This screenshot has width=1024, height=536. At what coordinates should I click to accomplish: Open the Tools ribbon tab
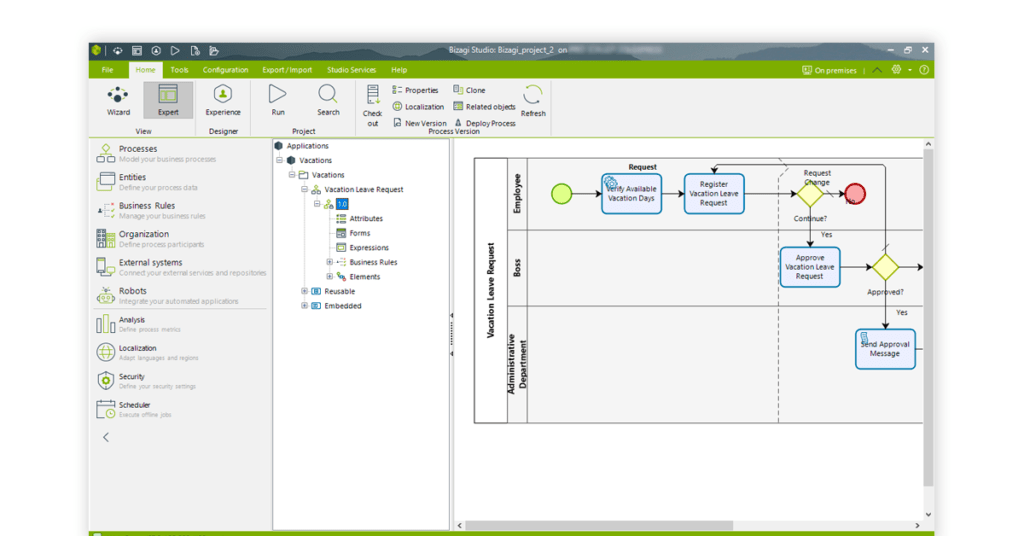179,70
